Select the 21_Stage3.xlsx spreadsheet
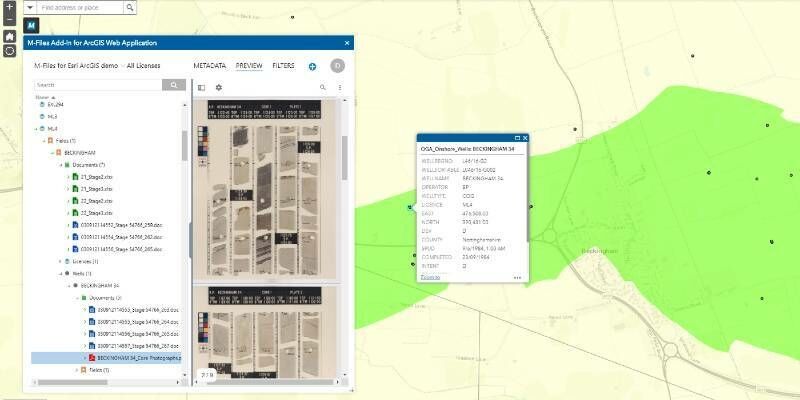This screenshot has width=800, height=400. [x=97, y=189]
